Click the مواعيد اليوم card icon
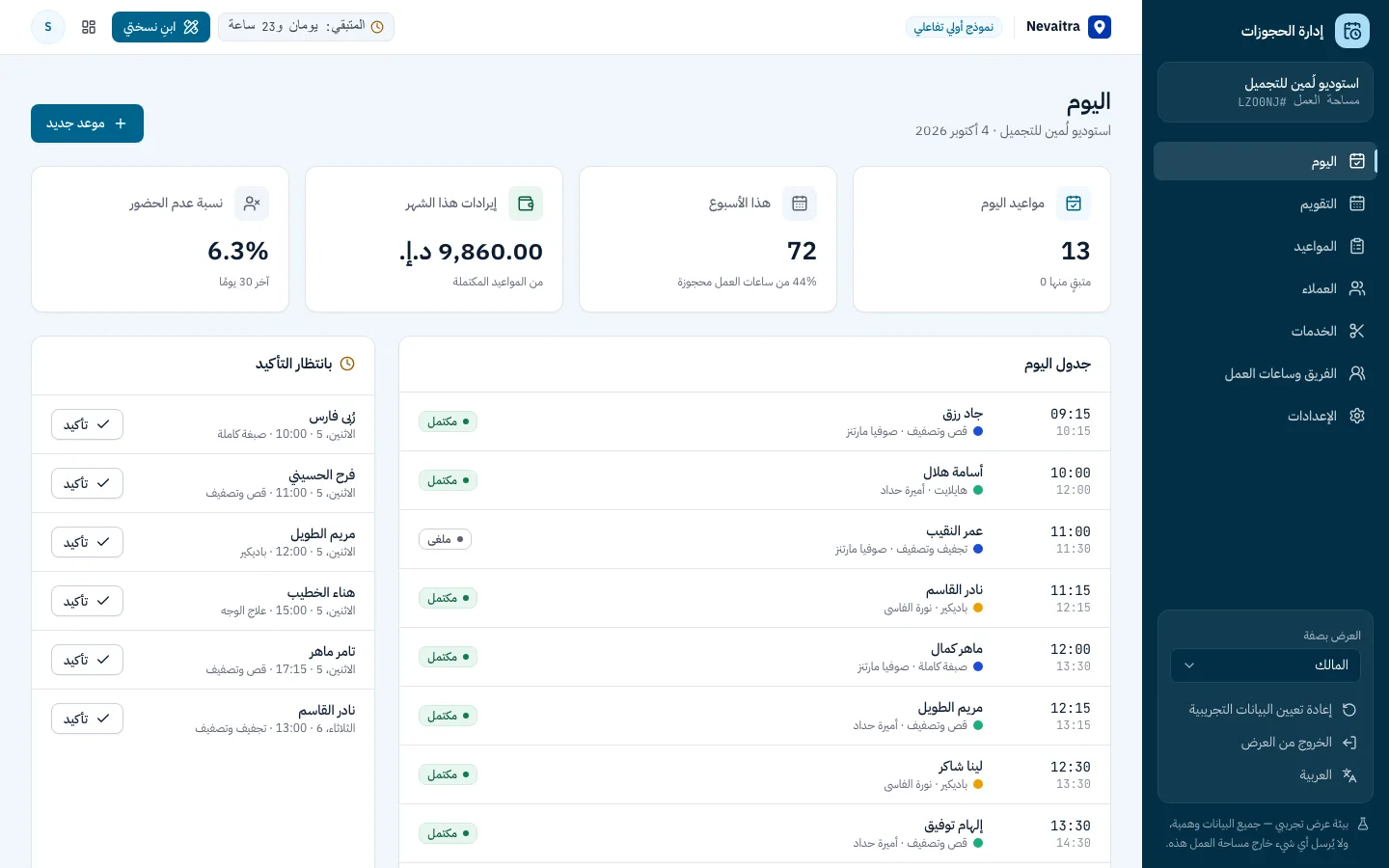This screenshot has height=868, width=1389. pyautogui.click(x=1074, y=203)
